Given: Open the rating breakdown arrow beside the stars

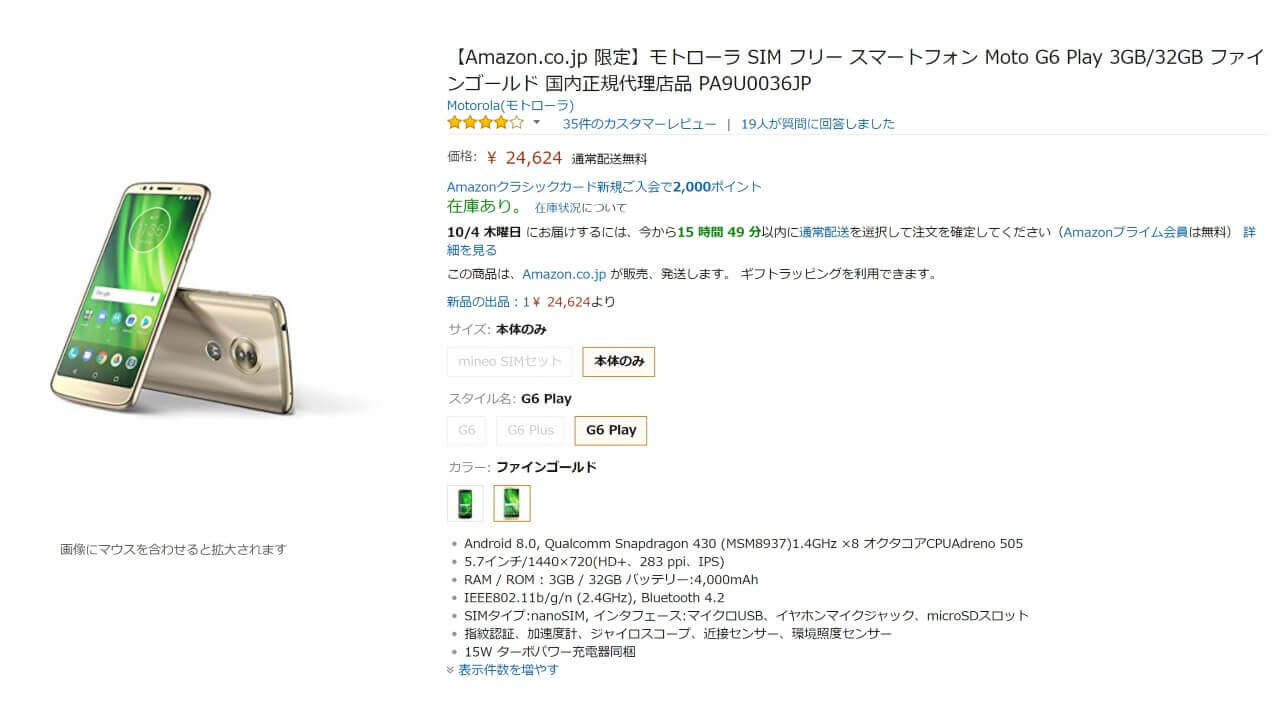Looking at the screenshot, I should [536, 123].
